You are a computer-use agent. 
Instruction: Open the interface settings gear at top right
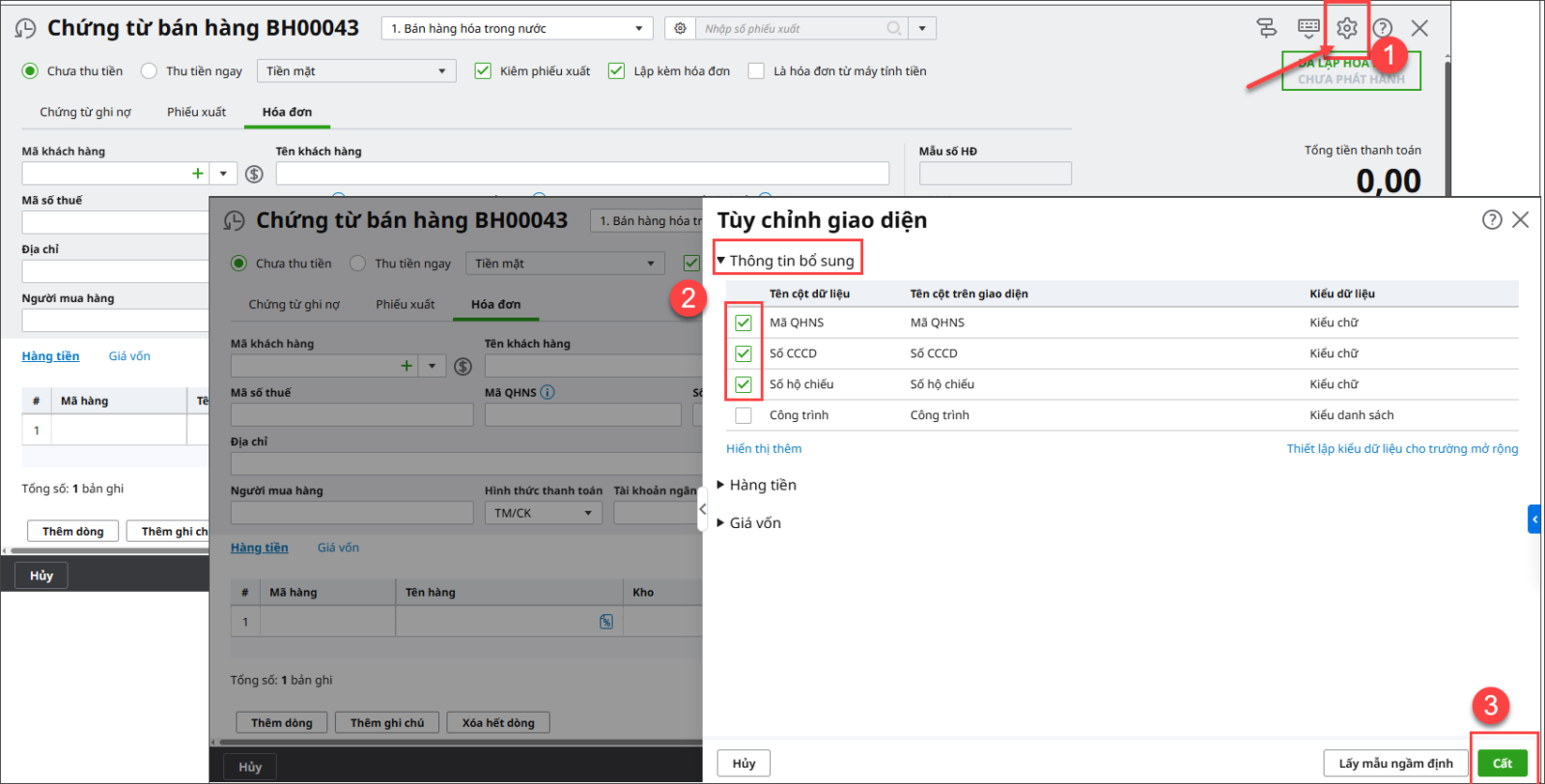point(1346,28)
